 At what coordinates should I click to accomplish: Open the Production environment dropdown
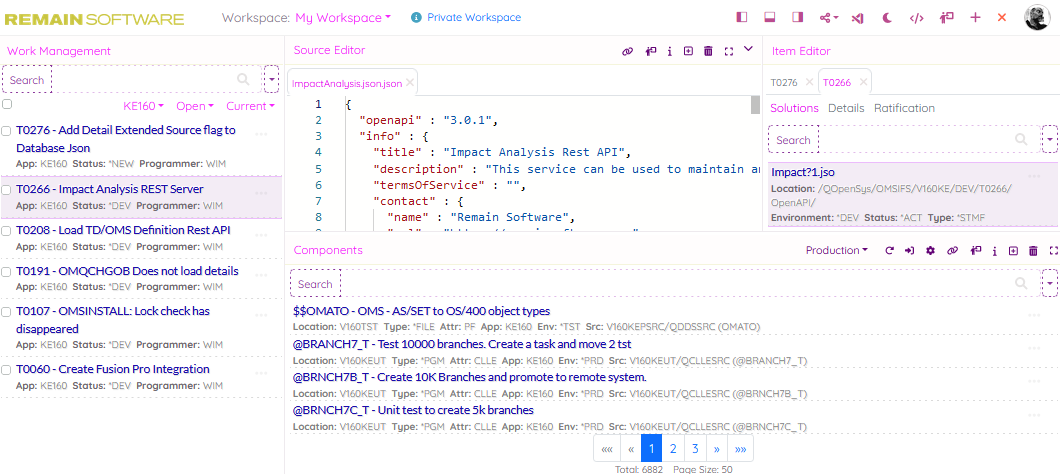click(x=836, y=251)
